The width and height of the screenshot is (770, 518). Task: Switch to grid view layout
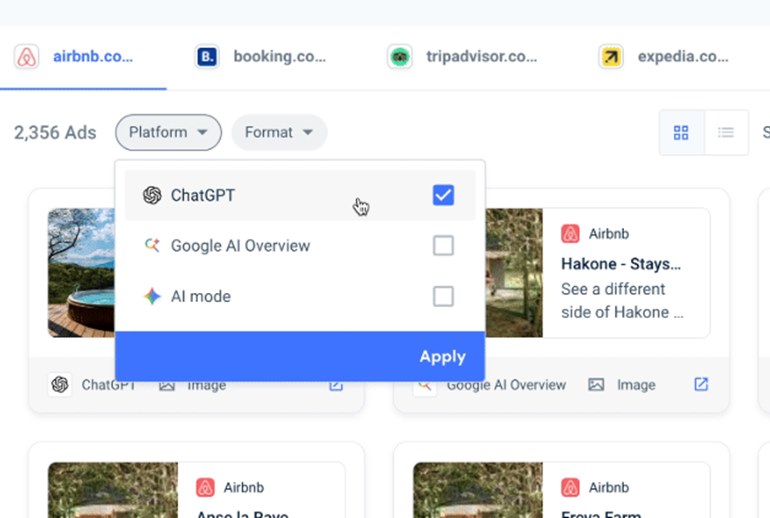point(681,132)
